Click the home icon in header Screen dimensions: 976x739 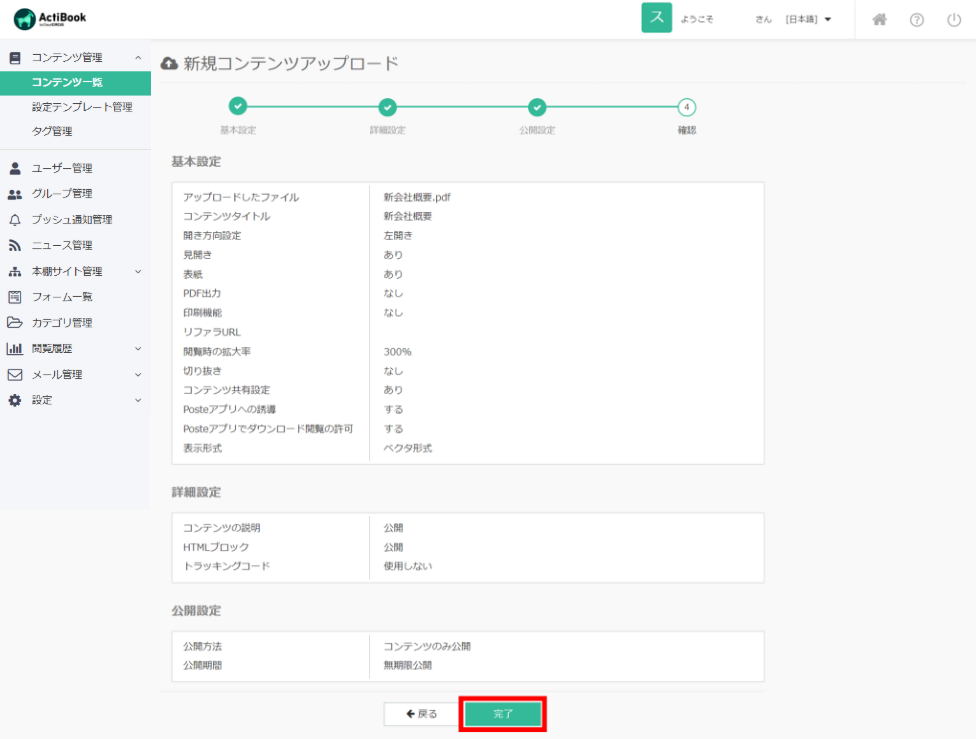[880, 20]
